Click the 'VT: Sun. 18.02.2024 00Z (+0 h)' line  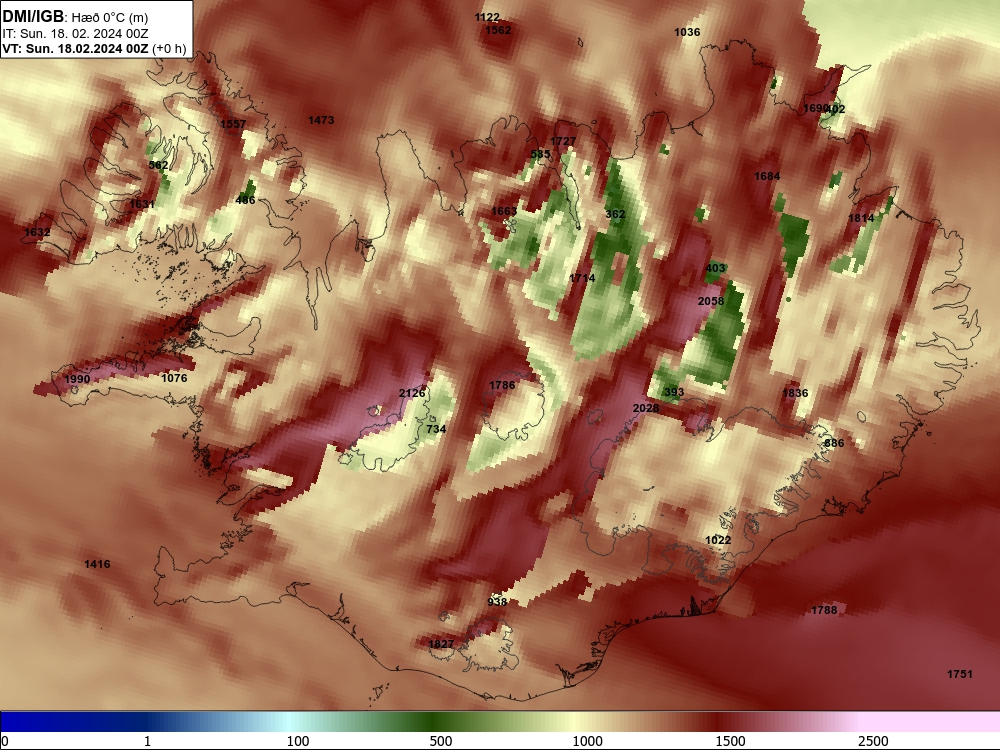[x=94, y=49]
